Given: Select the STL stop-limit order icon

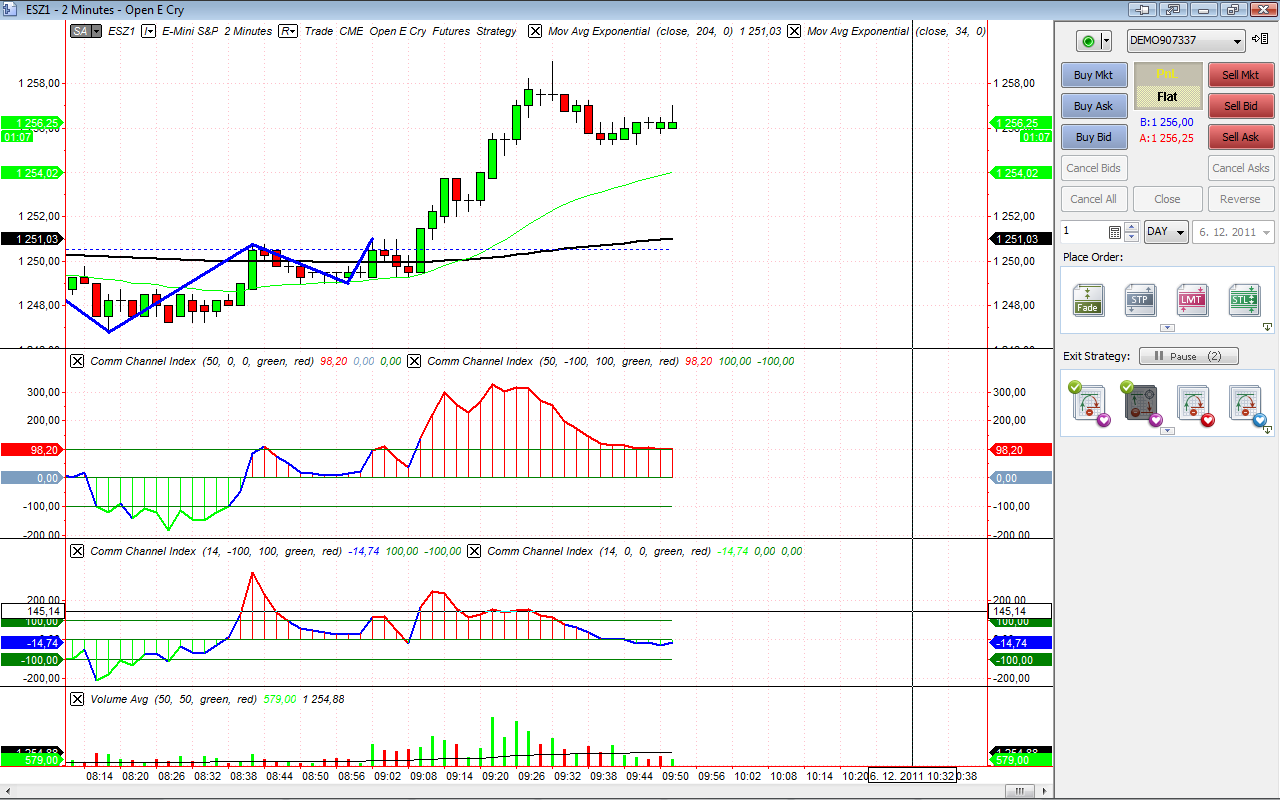Looking at the screenshot, I should (x=1244, y=299).
